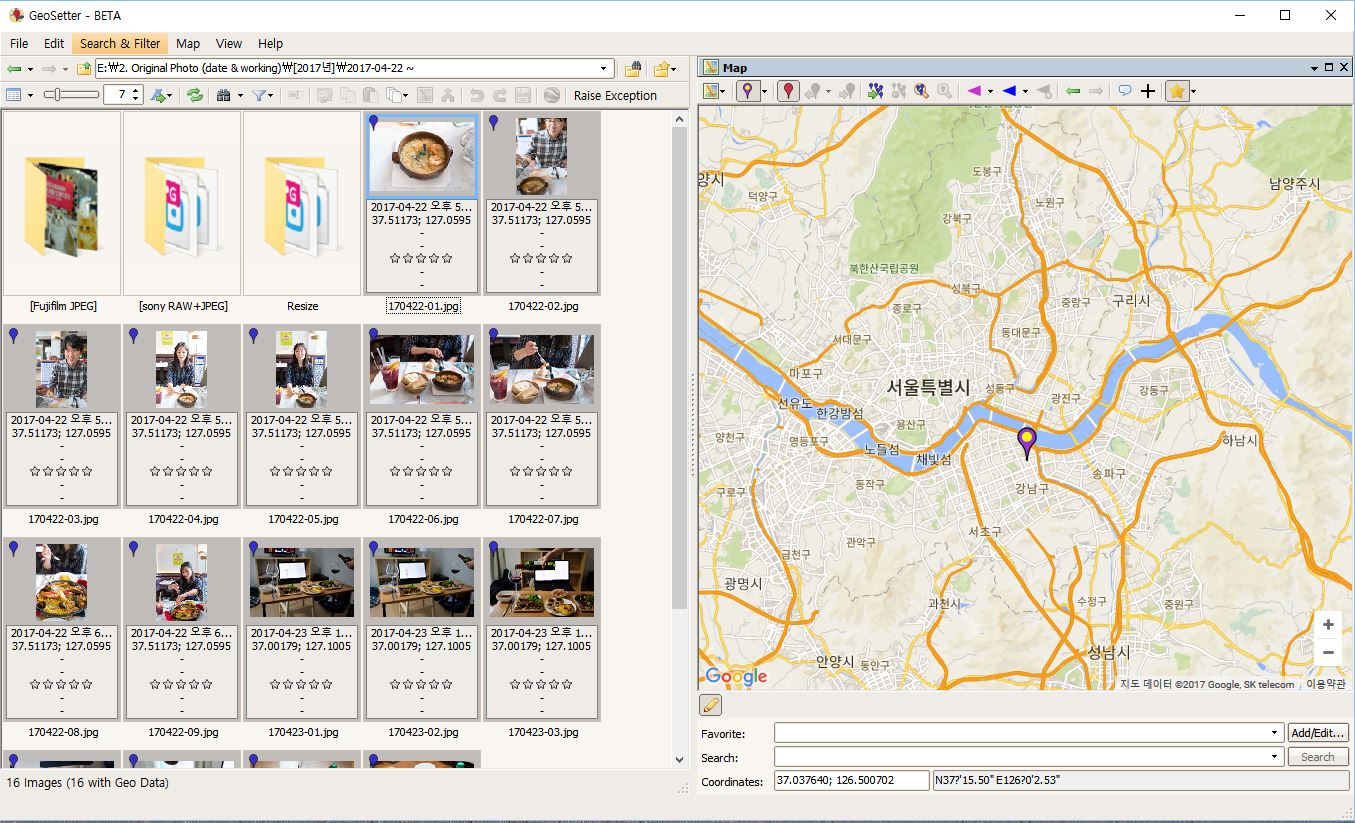Image resolution: width=1355 pixels, height=823 pixels.
Task: Click the speech bubble icon in map toolbar
Action: (1124, 91)
